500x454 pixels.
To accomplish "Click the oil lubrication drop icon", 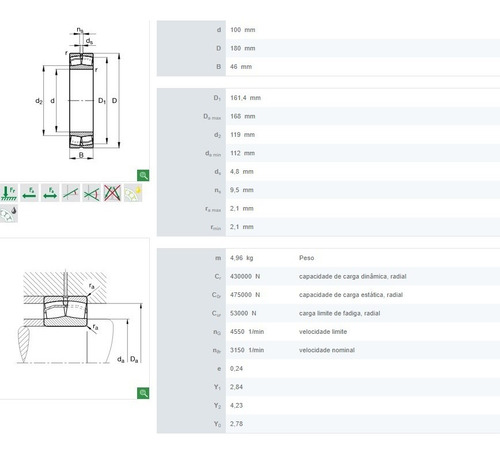I will (9, 214).
